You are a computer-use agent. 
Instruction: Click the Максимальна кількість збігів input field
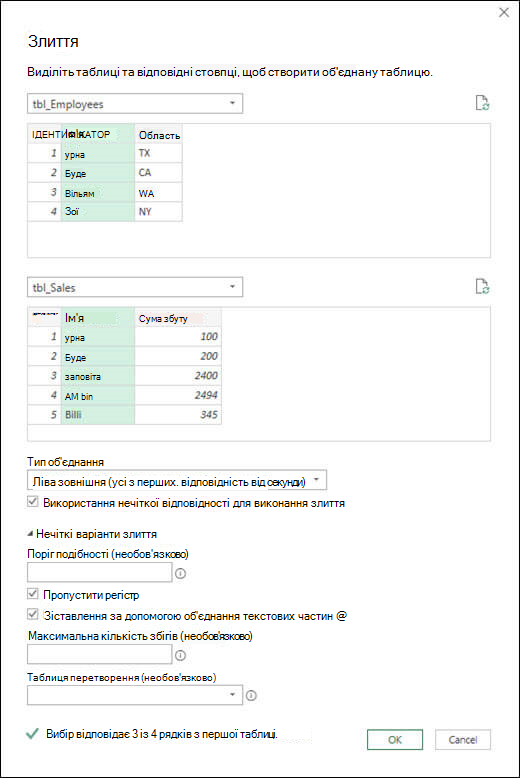[100, 654]
